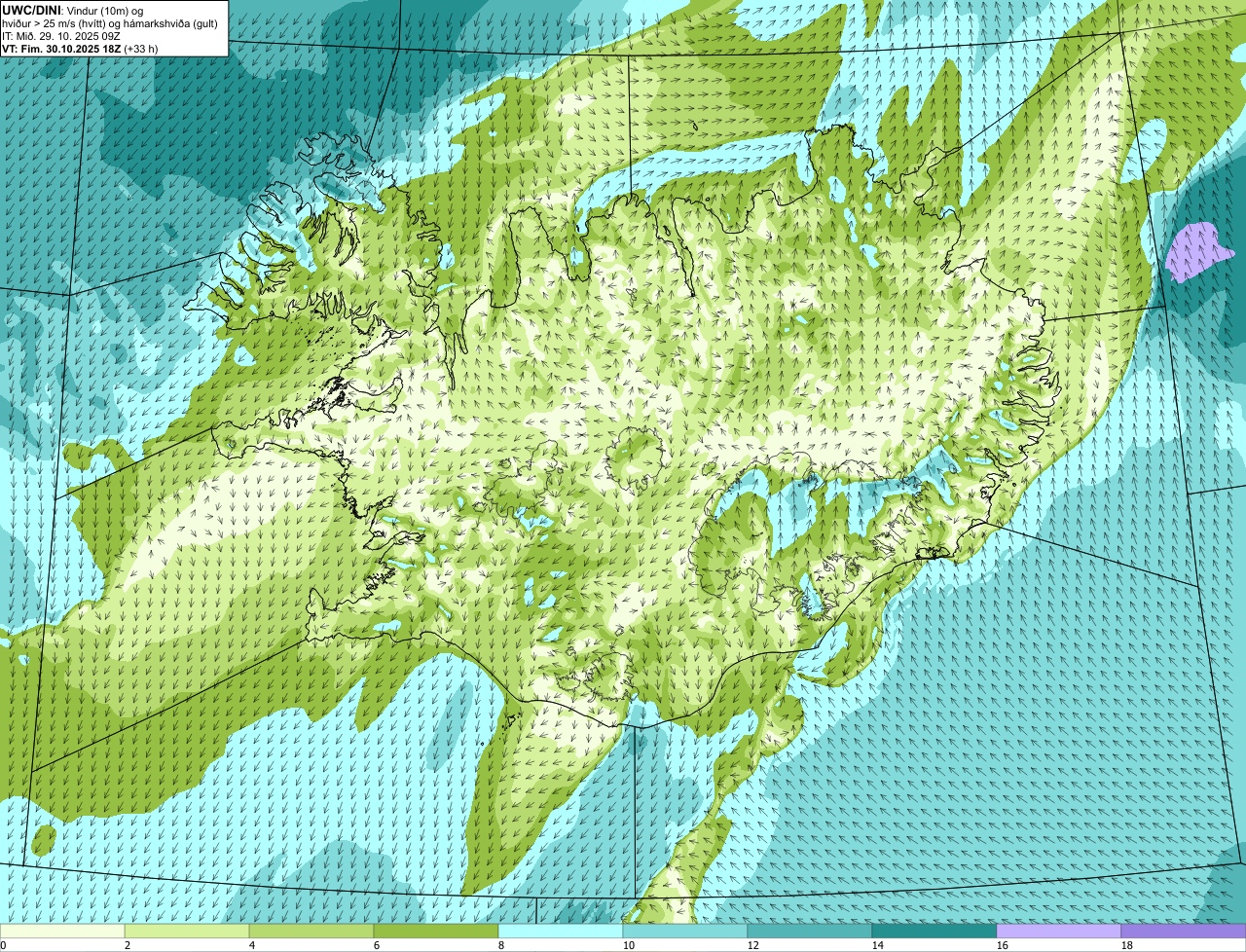Click the legend scale label "6"
The width and height of the screenshot is (1246, 952).
coord(377,945)
